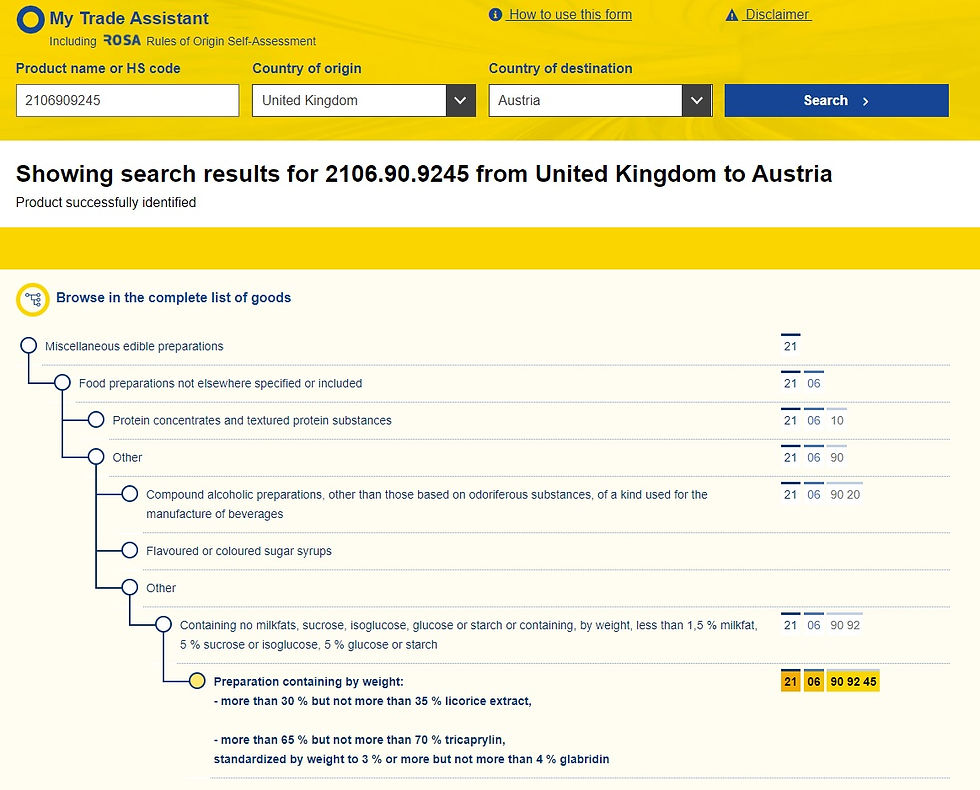Open the Disclaimer link
980x790 pixels.
coord(778,14)
